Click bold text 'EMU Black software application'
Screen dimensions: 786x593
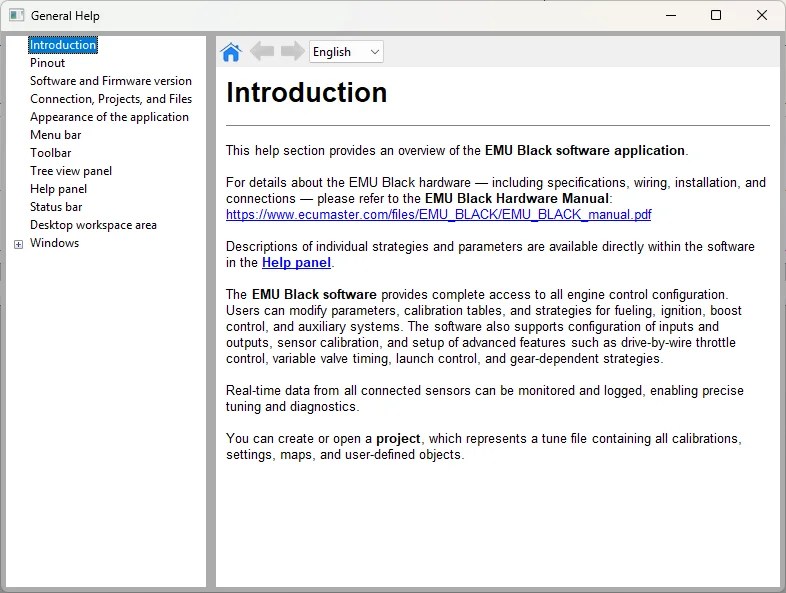point(584,150)
